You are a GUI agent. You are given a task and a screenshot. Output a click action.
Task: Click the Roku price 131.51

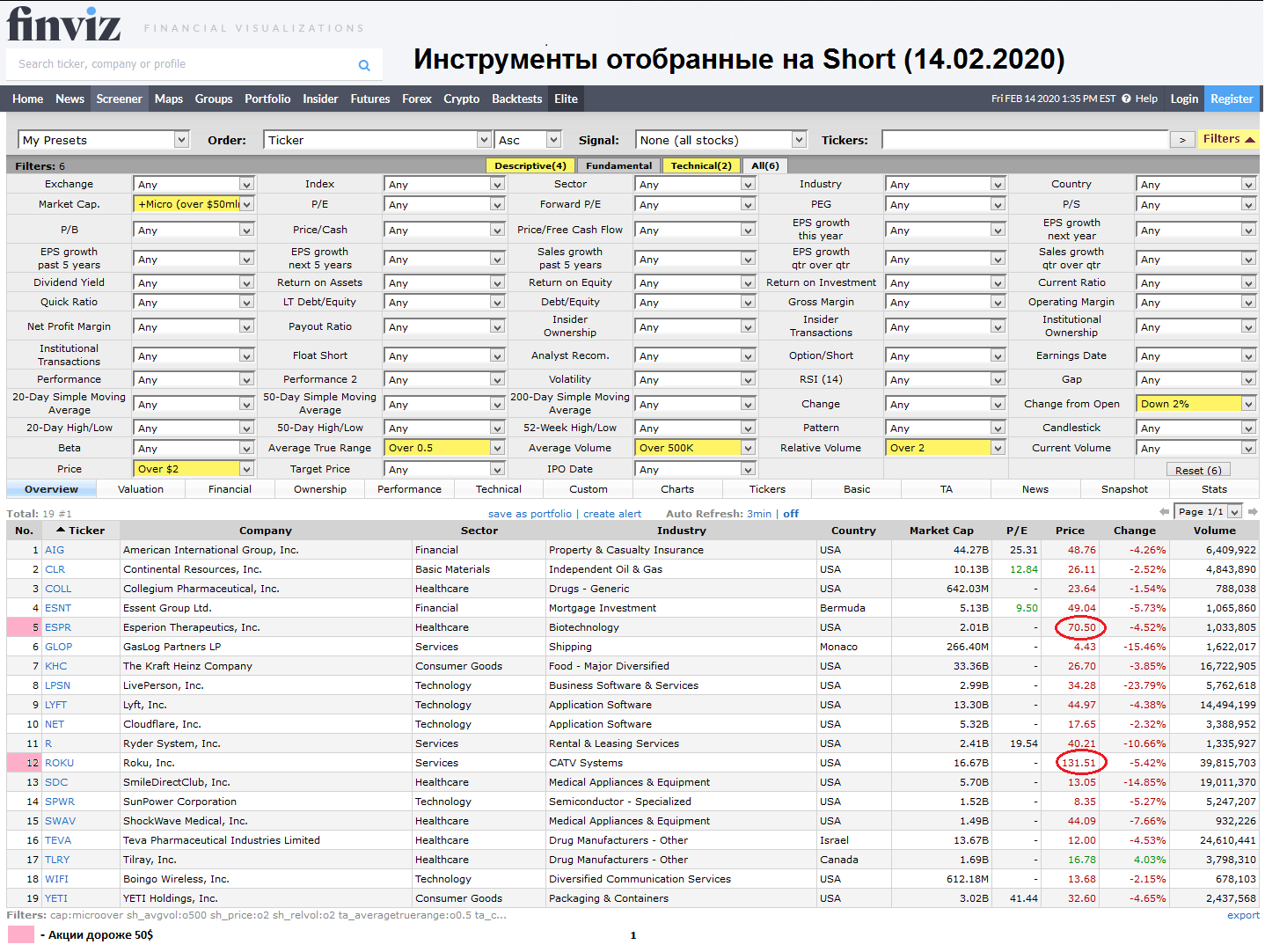(x=1079, y=763)
